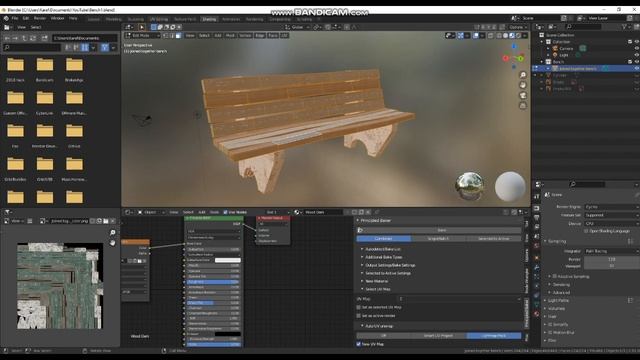
Task: Hide the Camera using its eye icon
Action: pyautogui.click(x=636, y=48)
